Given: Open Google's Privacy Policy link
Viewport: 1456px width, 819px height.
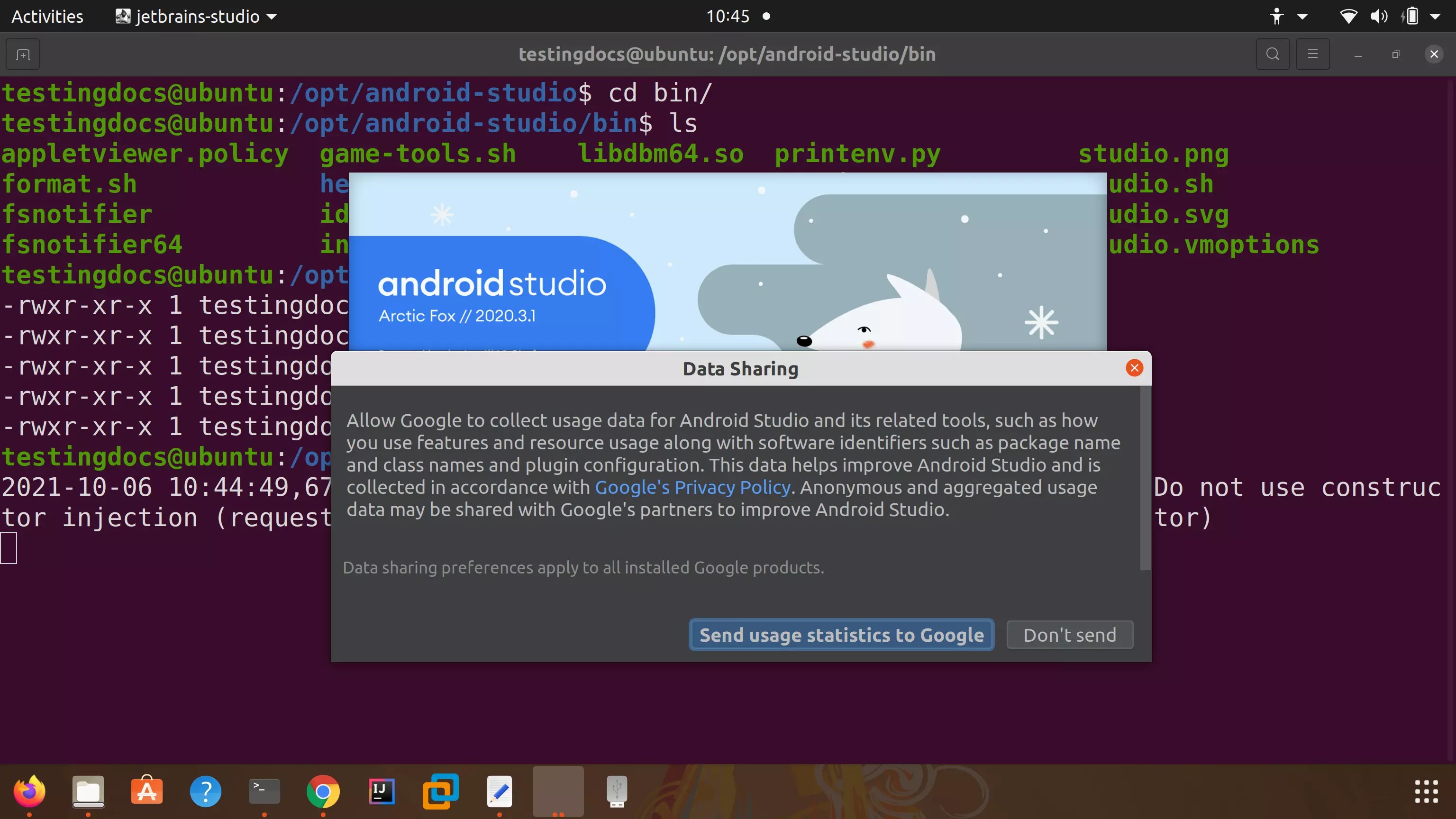Looking at the screenshot, I should point(692,487).
